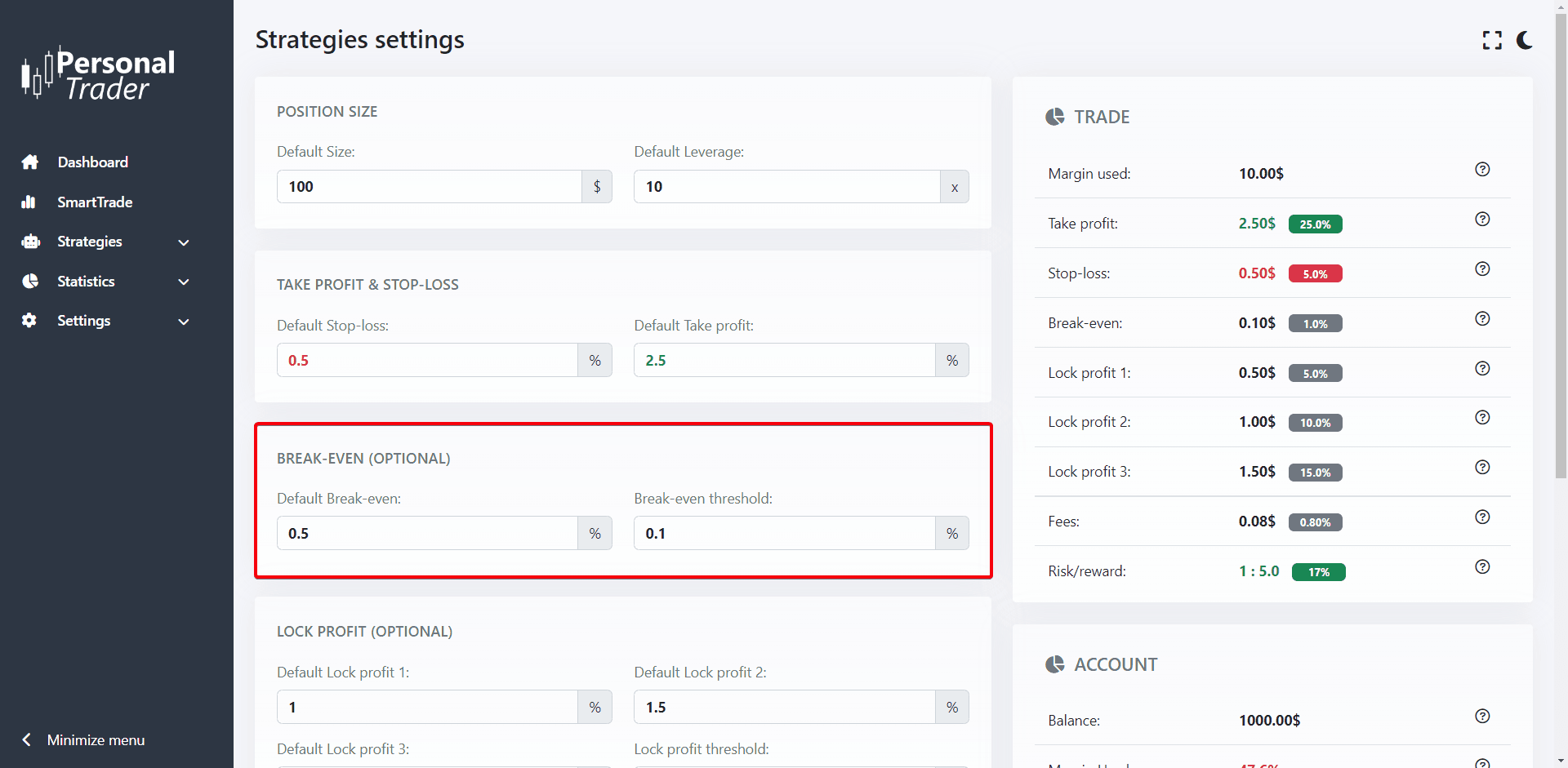Click help icon next to Margin used
This screenshot has height=768, width=1568.
click(1482, 170)
